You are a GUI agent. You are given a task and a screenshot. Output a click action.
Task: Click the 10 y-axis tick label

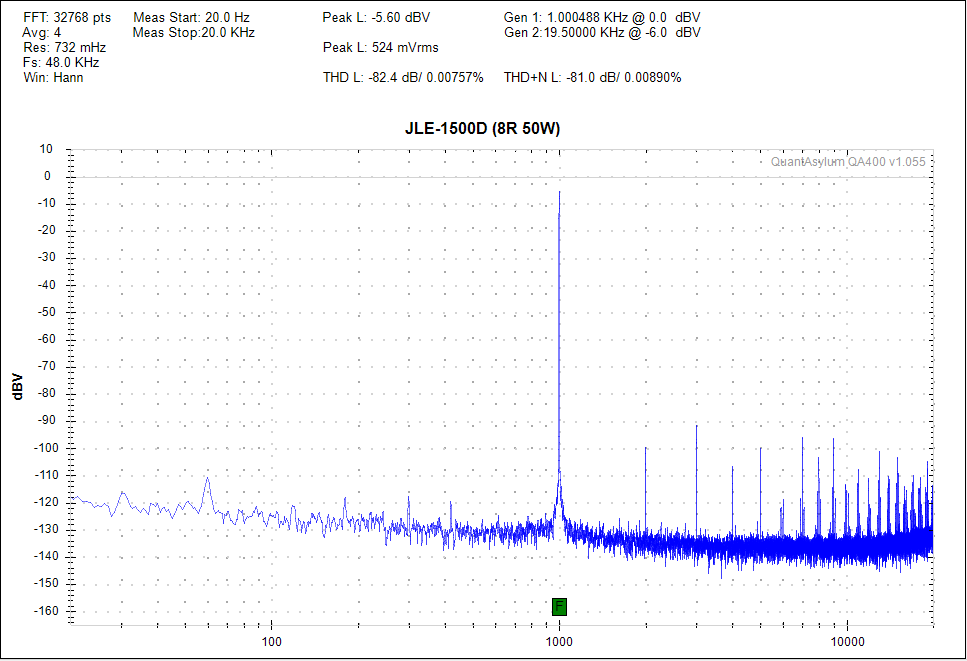point(46,149)
